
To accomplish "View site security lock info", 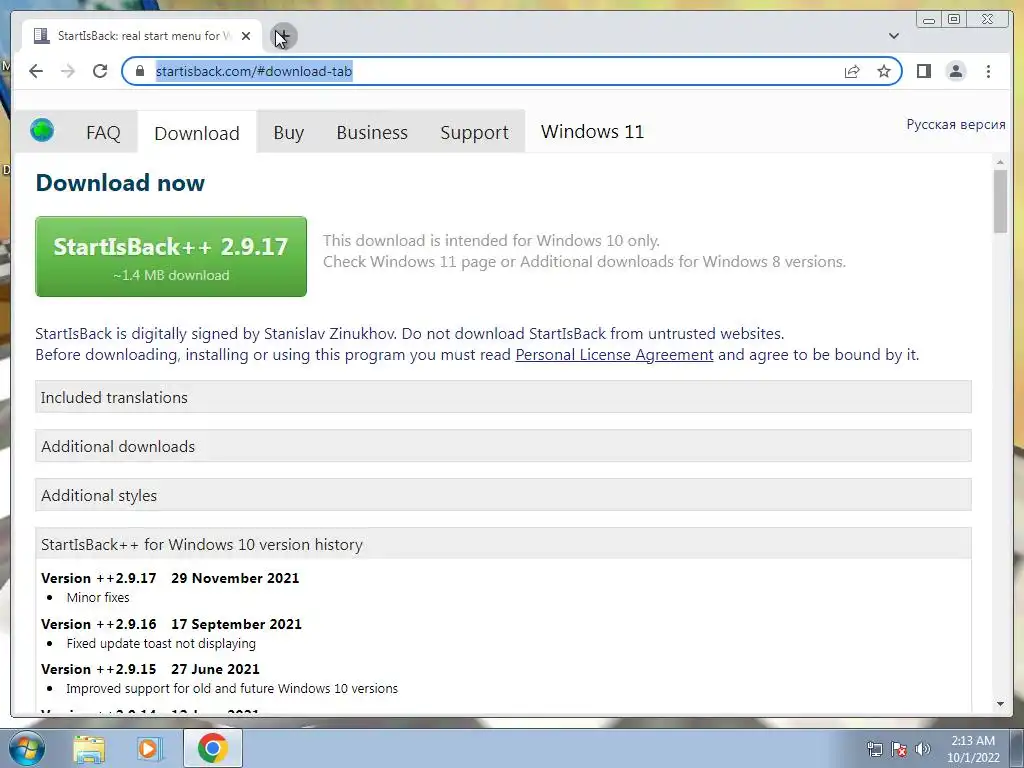I will 139,71.
